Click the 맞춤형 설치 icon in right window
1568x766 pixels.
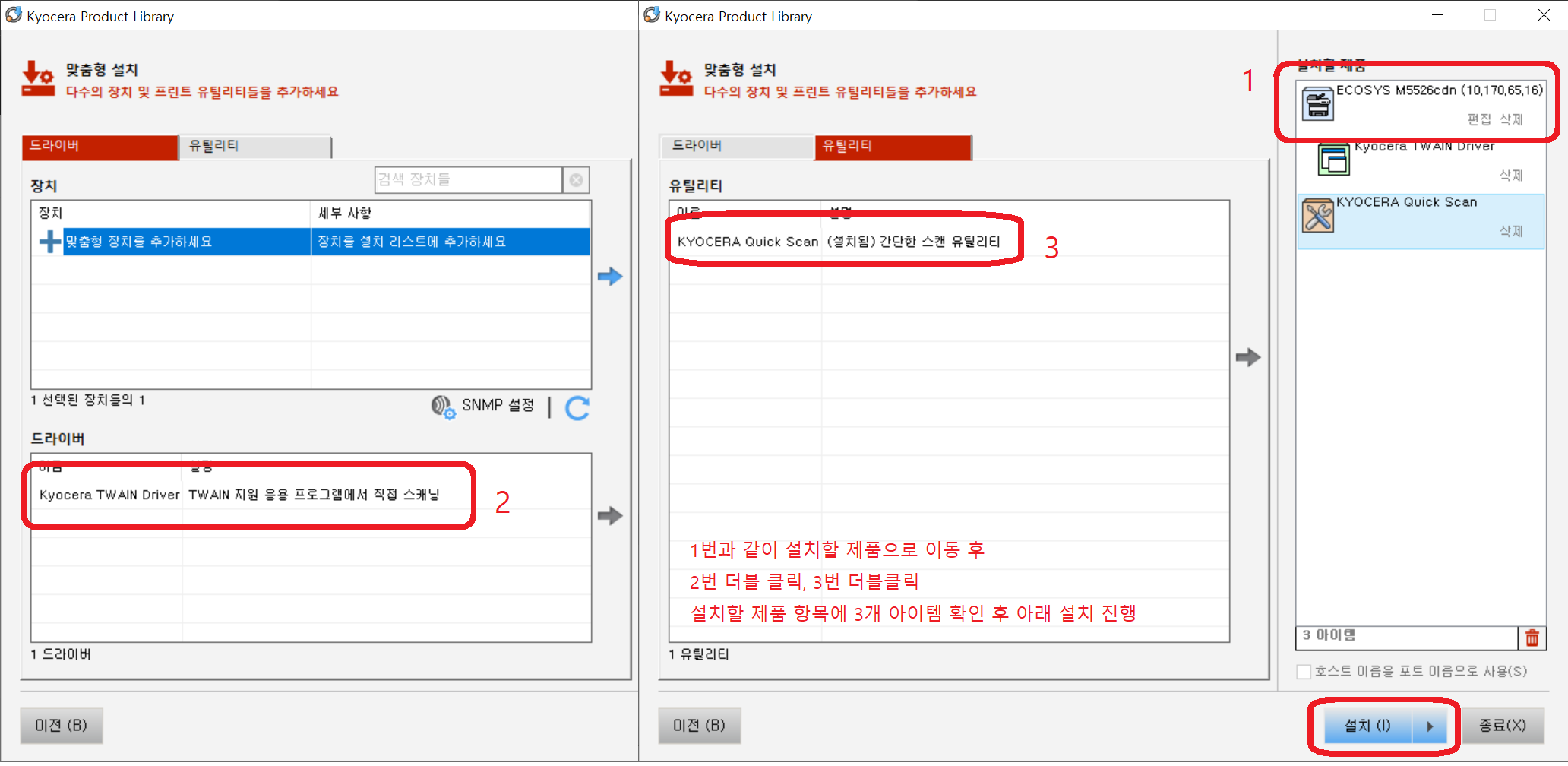tap(676, 79)
